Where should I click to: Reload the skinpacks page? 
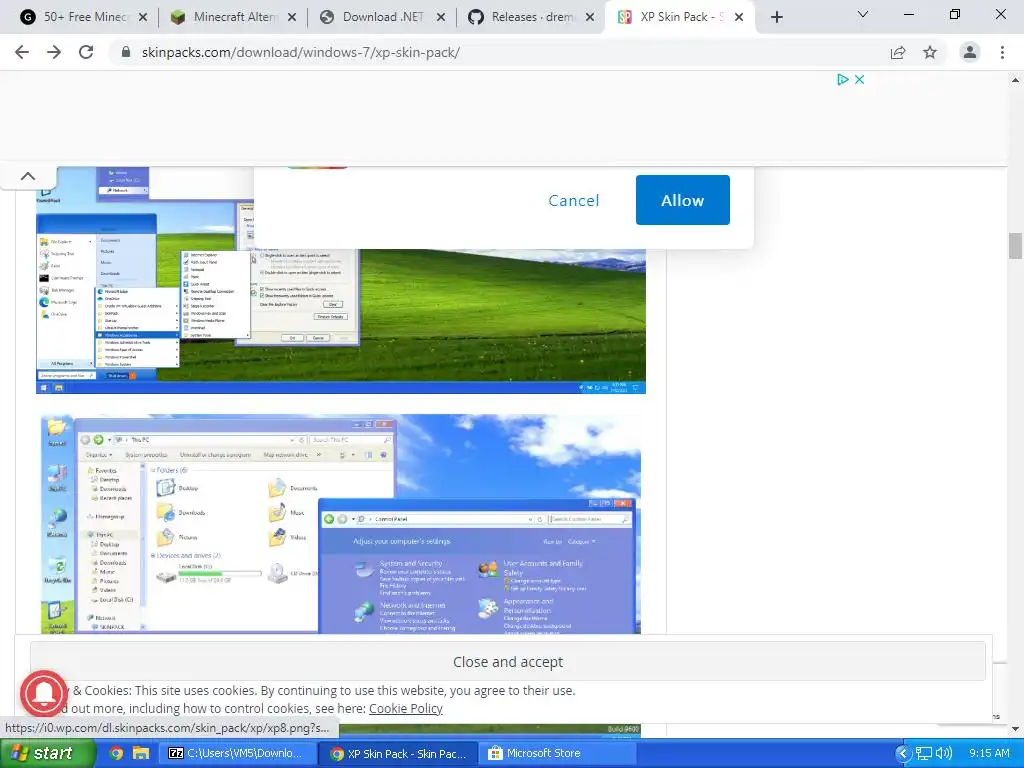(86, 52)
